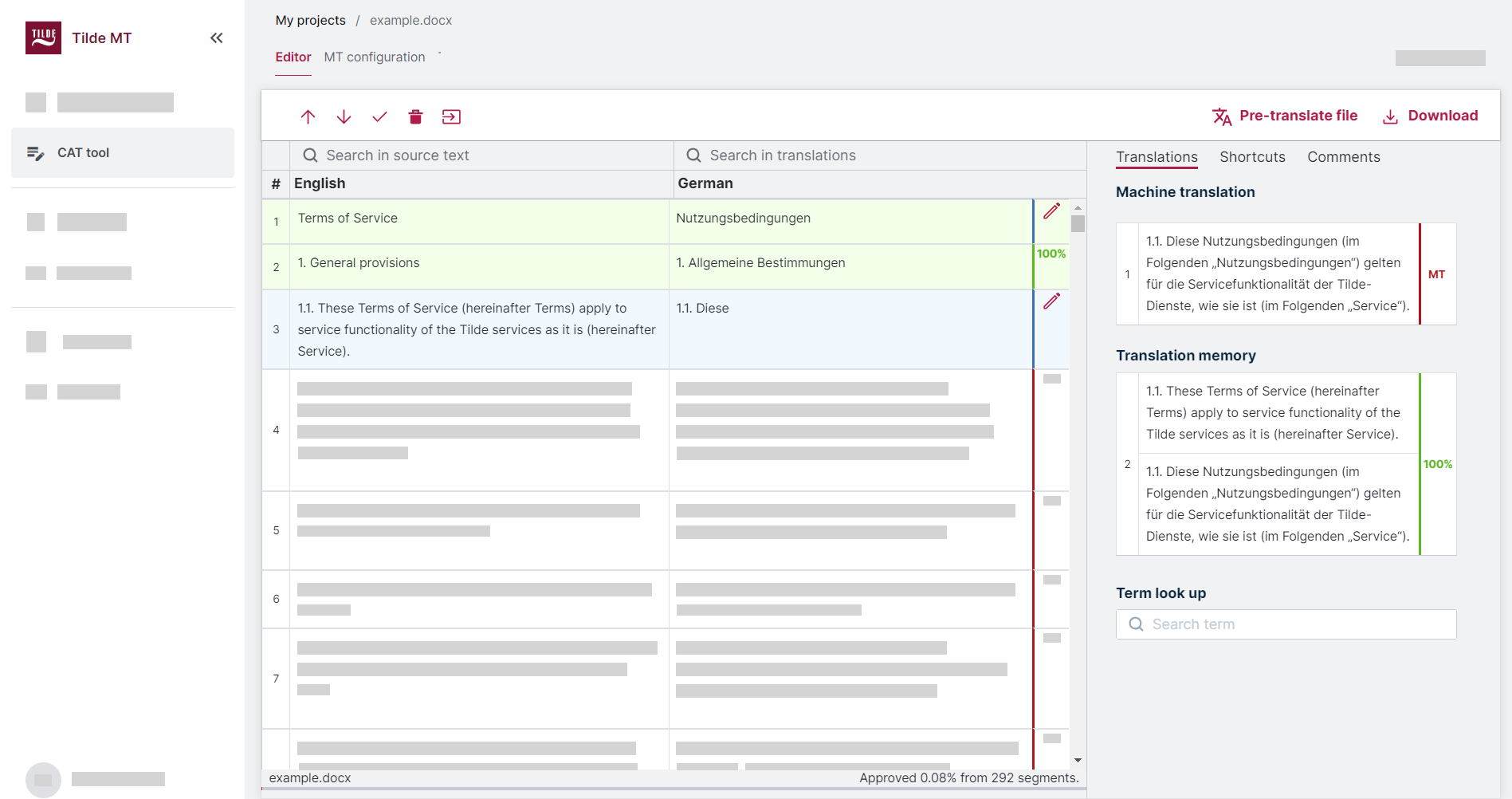Click translation memory English source text

1278,413
